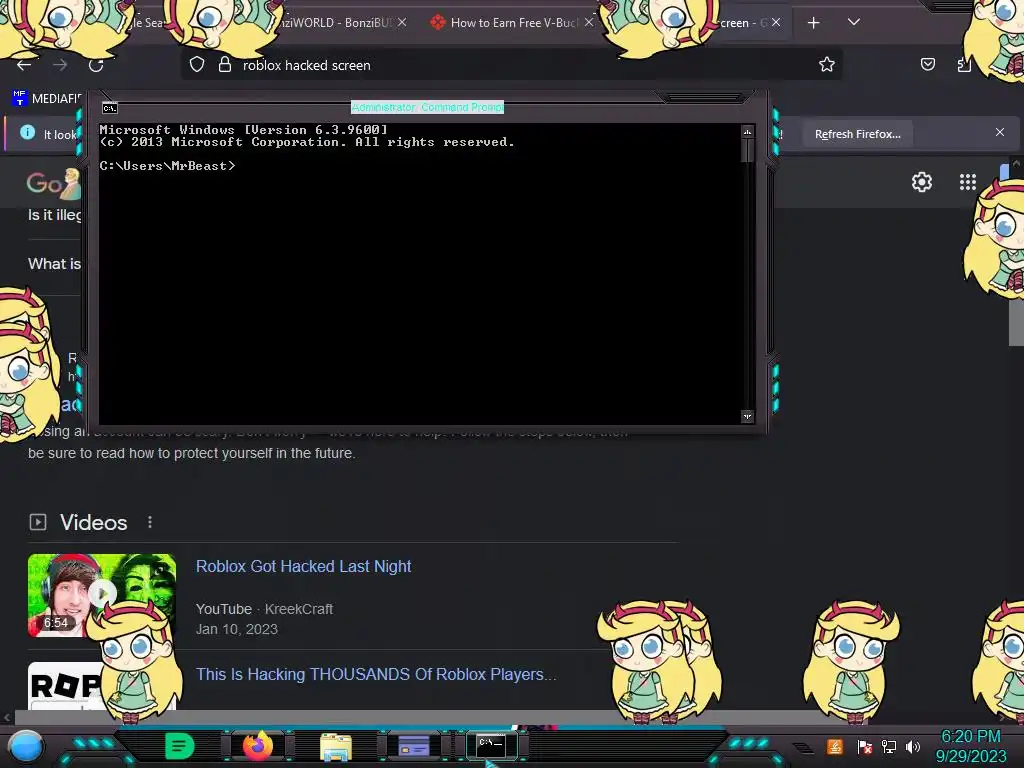Expand the "What is" related question
The height and width of the screenshot is (768, 1024).
pyautogui.click(x=55, y=264)
